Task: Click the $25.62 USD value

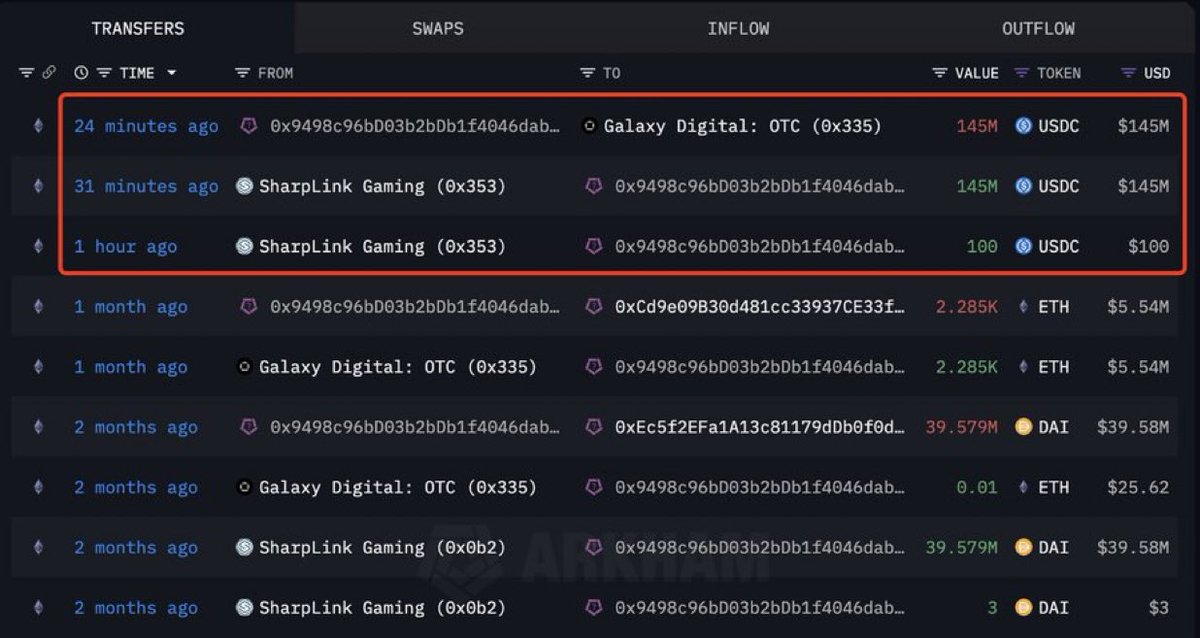Action: [1138, 487]
